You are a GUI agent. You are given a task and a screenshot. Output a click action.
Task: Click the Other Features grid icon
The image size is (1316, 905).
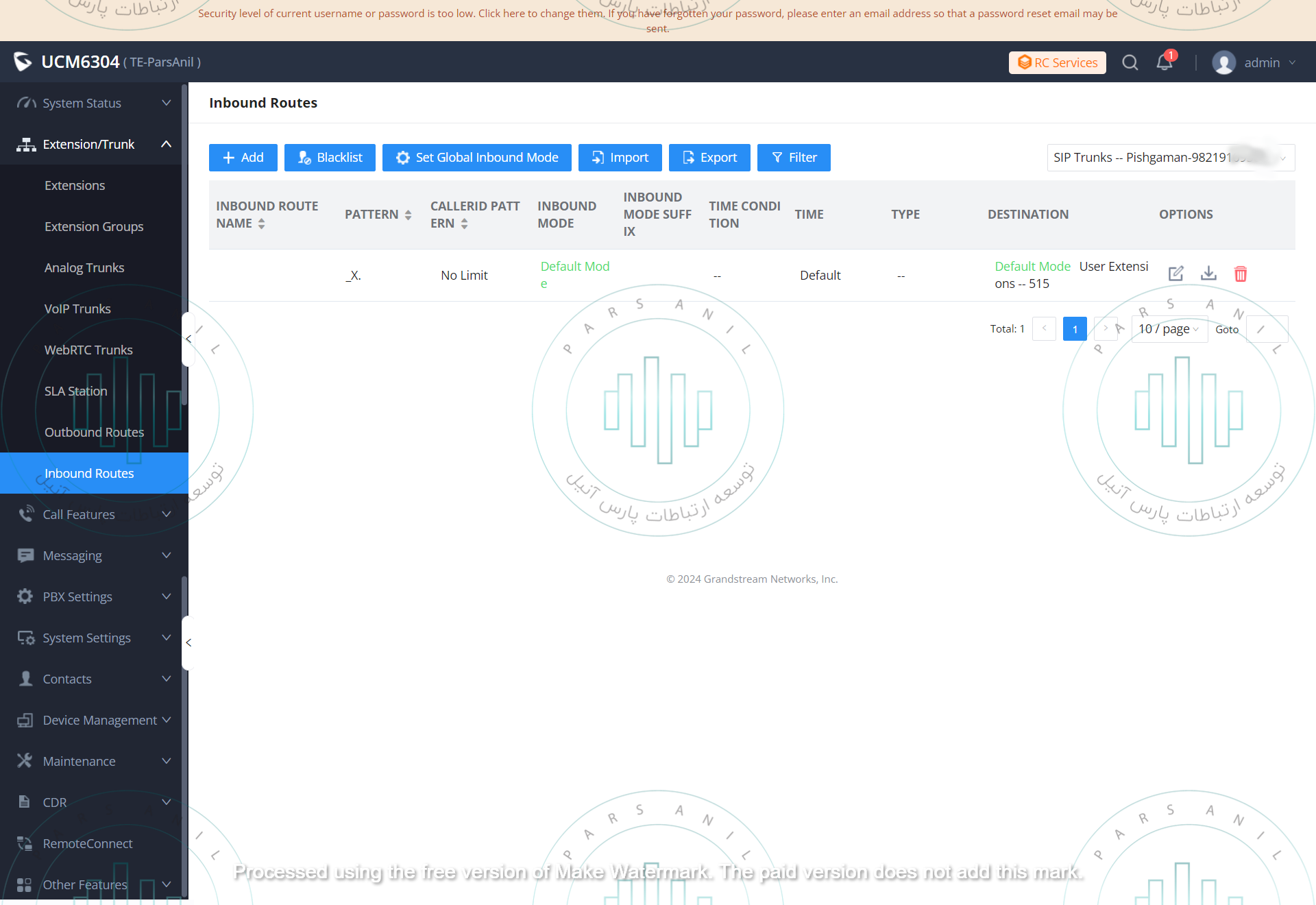point(25,884)
